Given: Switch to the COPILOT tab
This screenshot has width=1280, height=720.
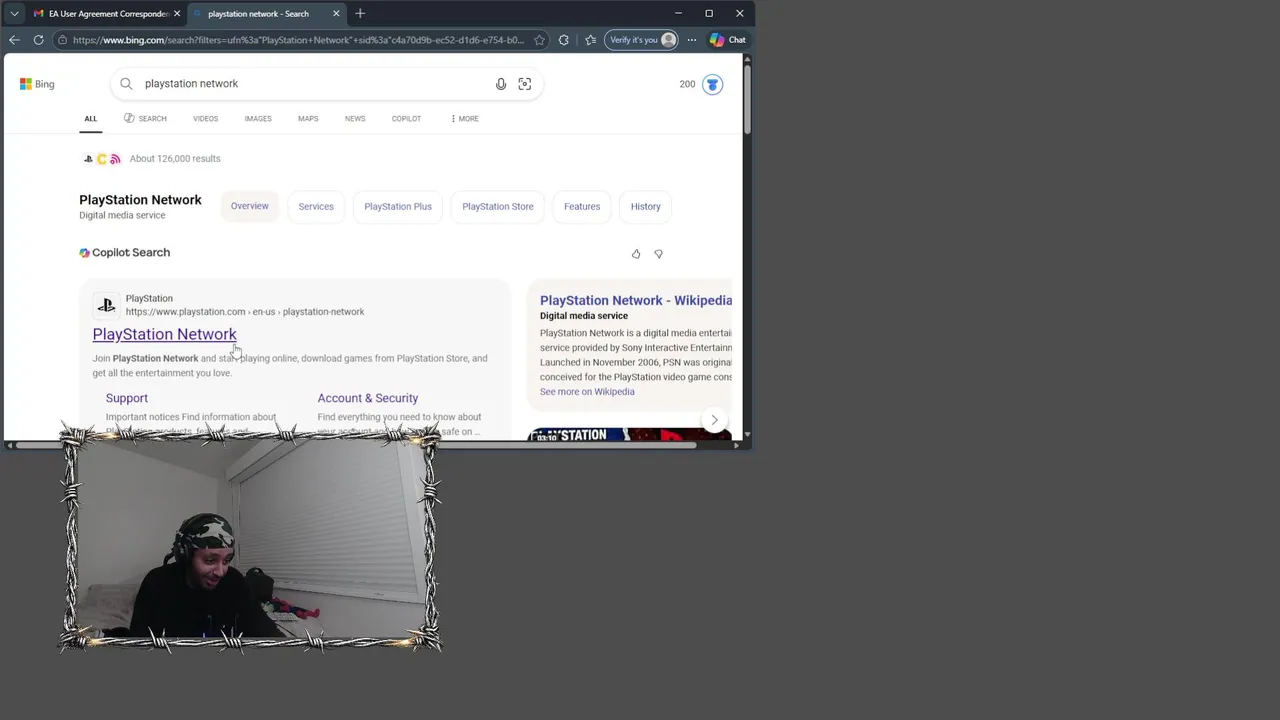Looking at the screenshot, I should (x=406, y=118).
